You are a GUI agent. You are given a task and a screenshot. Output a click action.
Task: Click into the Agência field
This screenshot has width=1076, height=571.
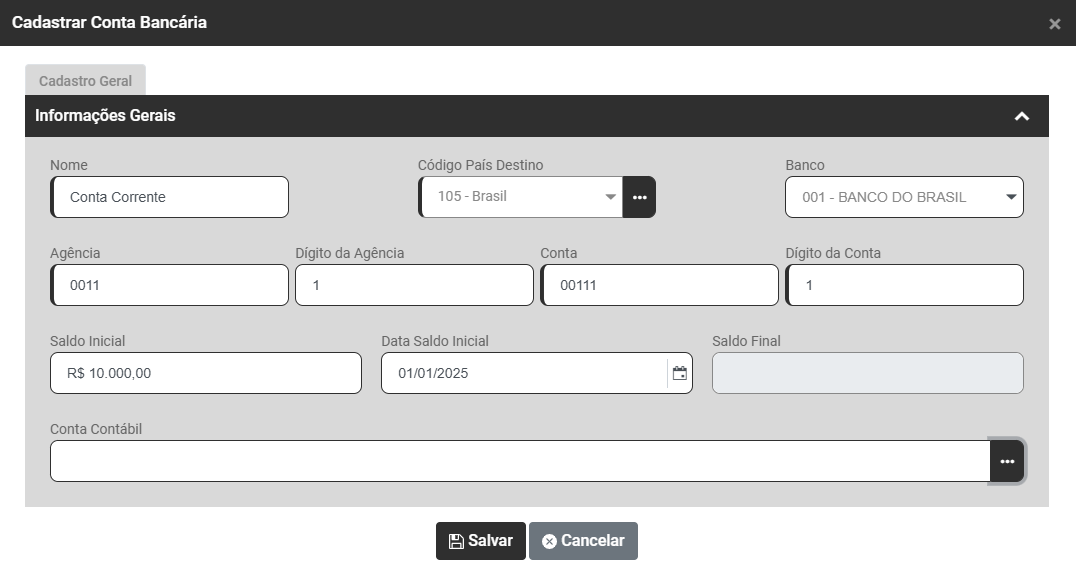(x=170, y=285)
